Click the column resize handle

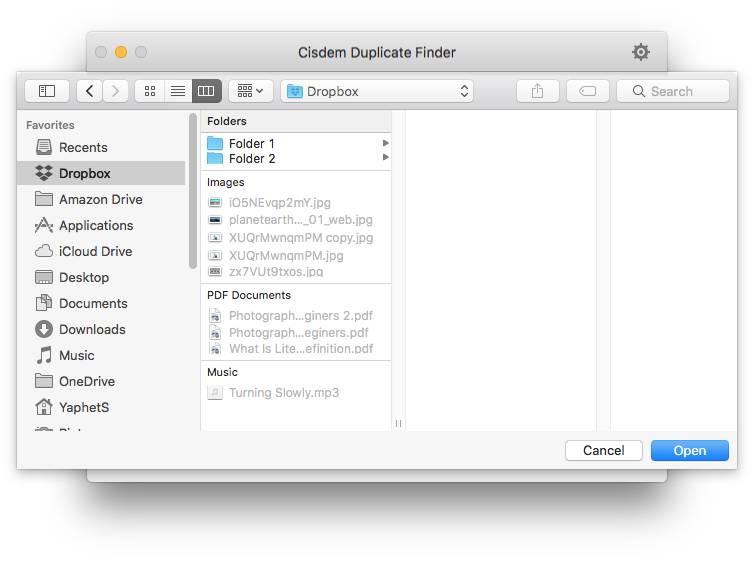pyautogui.click(x=398, y=423)
